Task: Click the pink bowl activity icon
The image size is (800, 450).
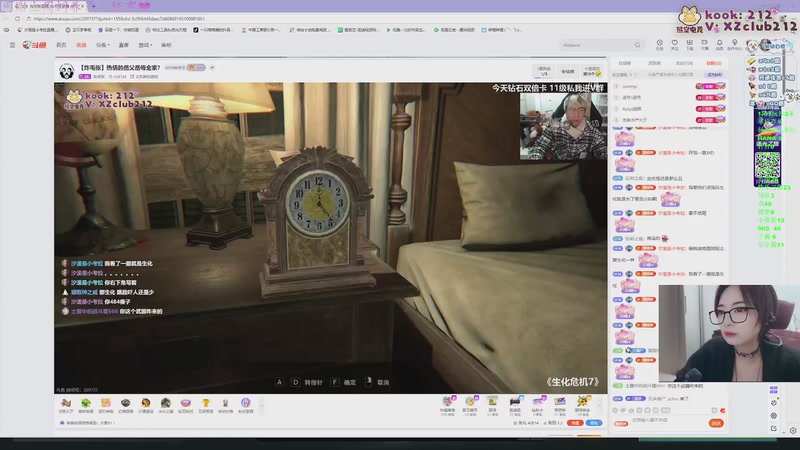Action: coord(186,405)
